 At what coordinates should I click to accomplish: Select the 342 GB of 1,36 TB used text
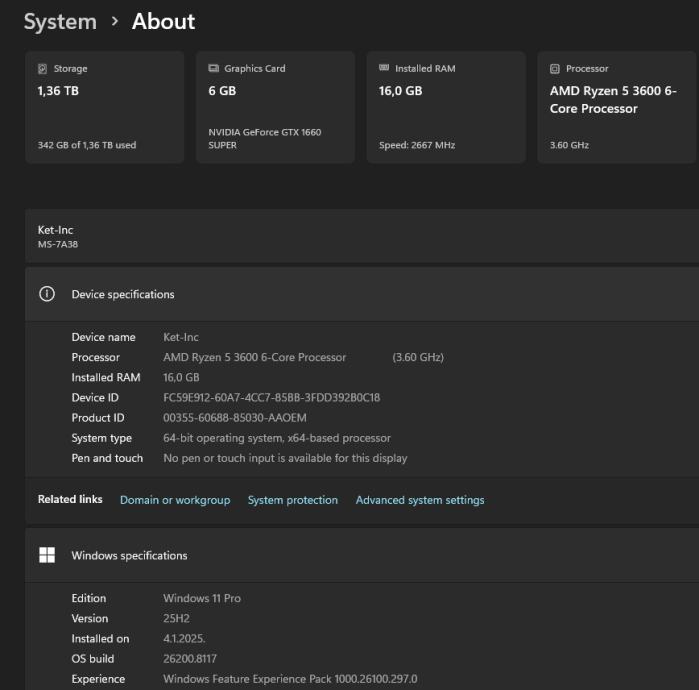(x=87, y=145)
